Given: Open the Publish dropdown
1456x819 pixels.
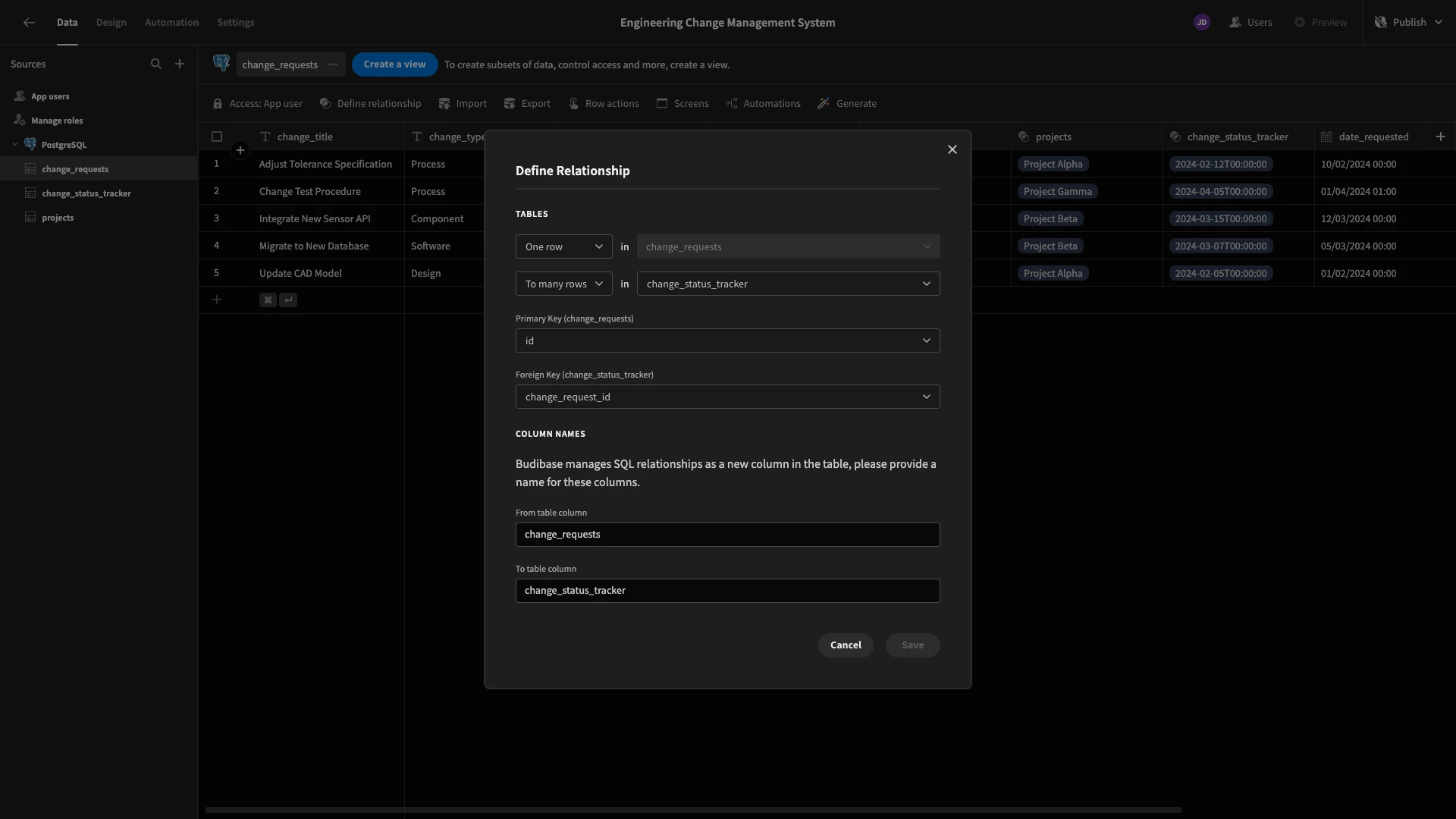Looking at the screenshot, I should (1408, 23).
